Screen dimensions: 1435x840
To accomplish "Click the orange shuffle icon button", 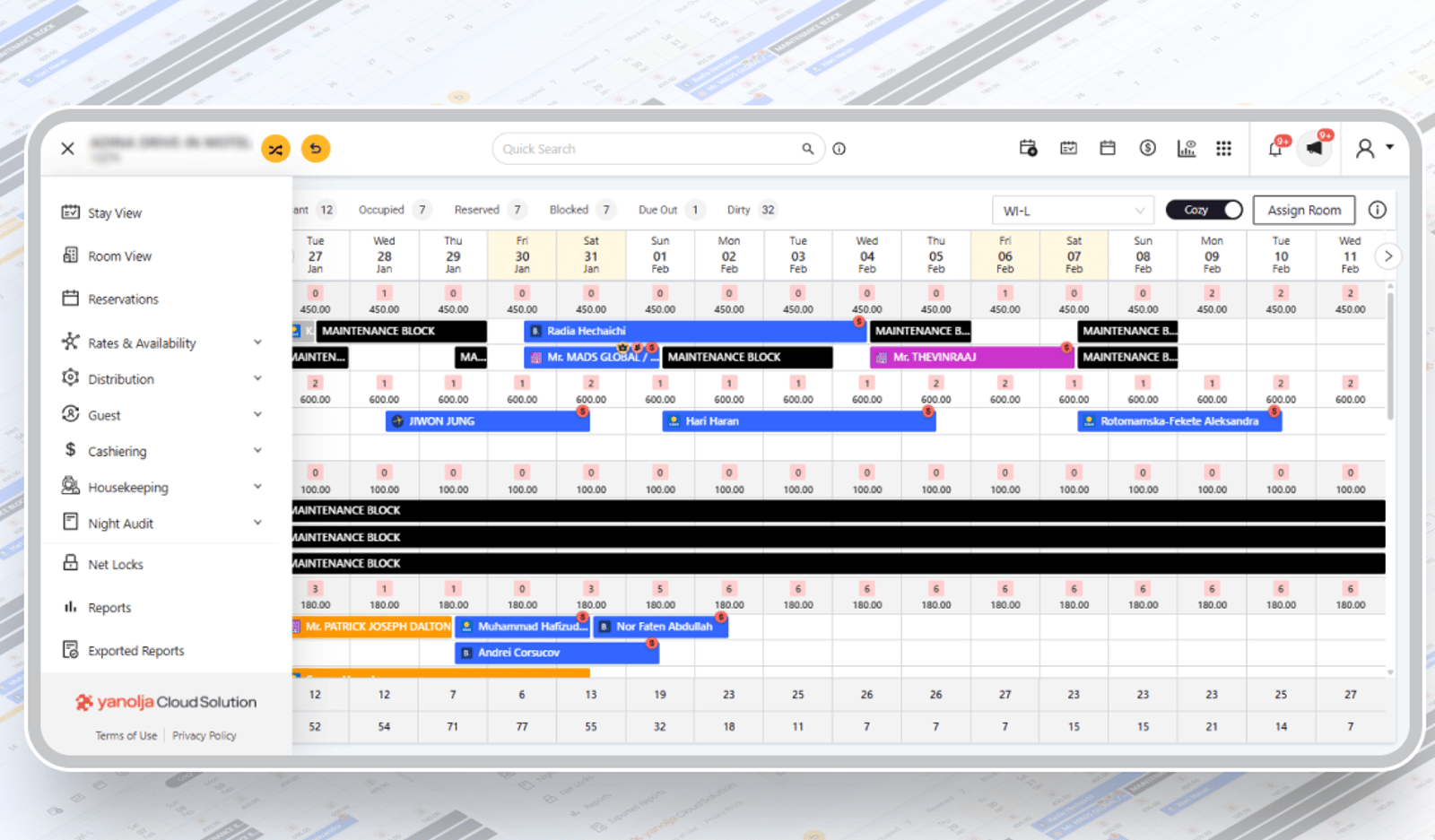I will [x=275, y=149].
